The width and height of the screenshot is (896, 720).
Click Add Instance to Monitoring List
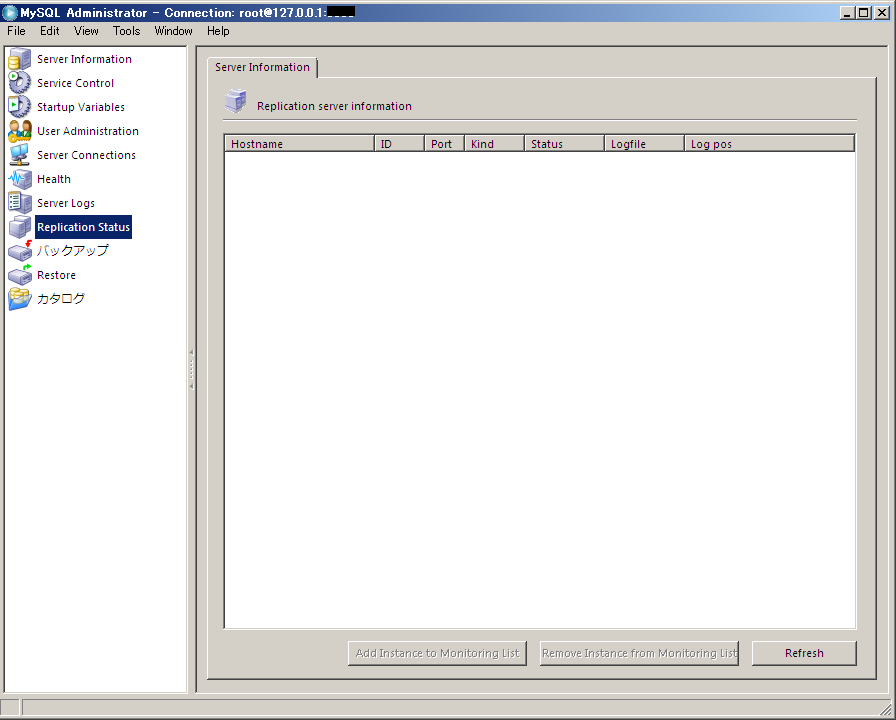coord(437,653)
